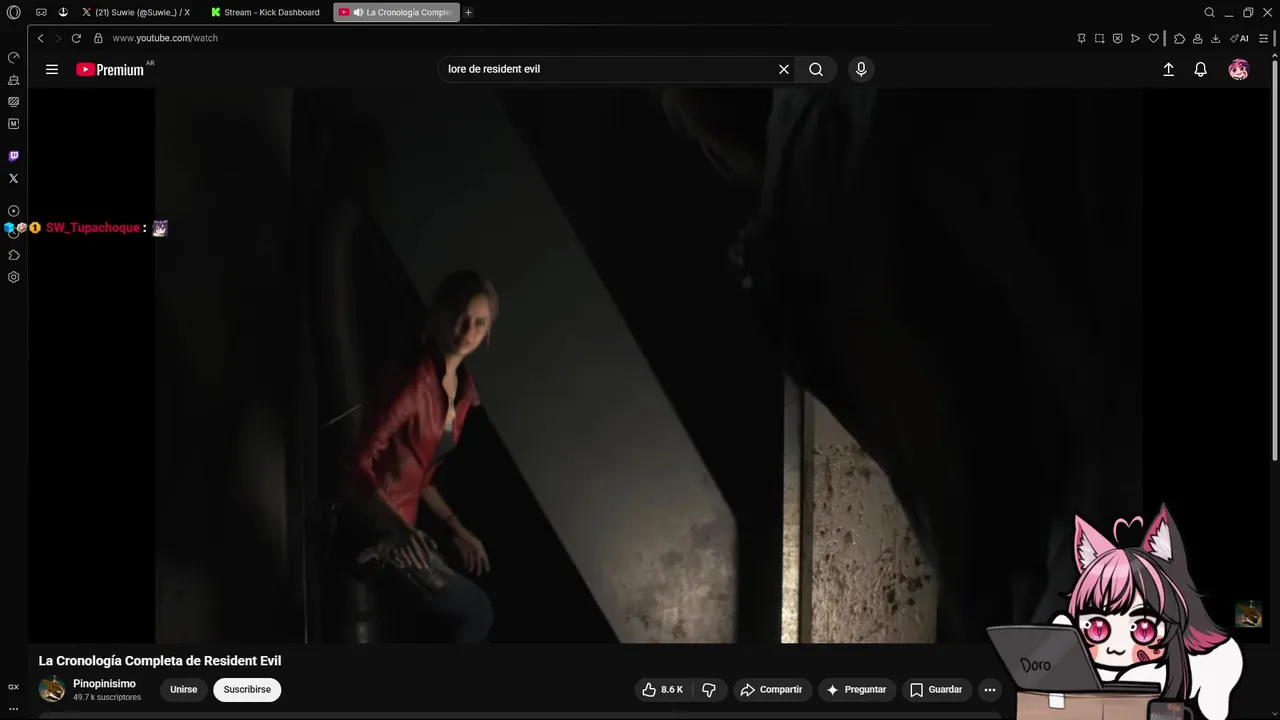Switch to the Stream - Kick Dashboard tab
Viewport: 1280px width, 720px height.
266,12
